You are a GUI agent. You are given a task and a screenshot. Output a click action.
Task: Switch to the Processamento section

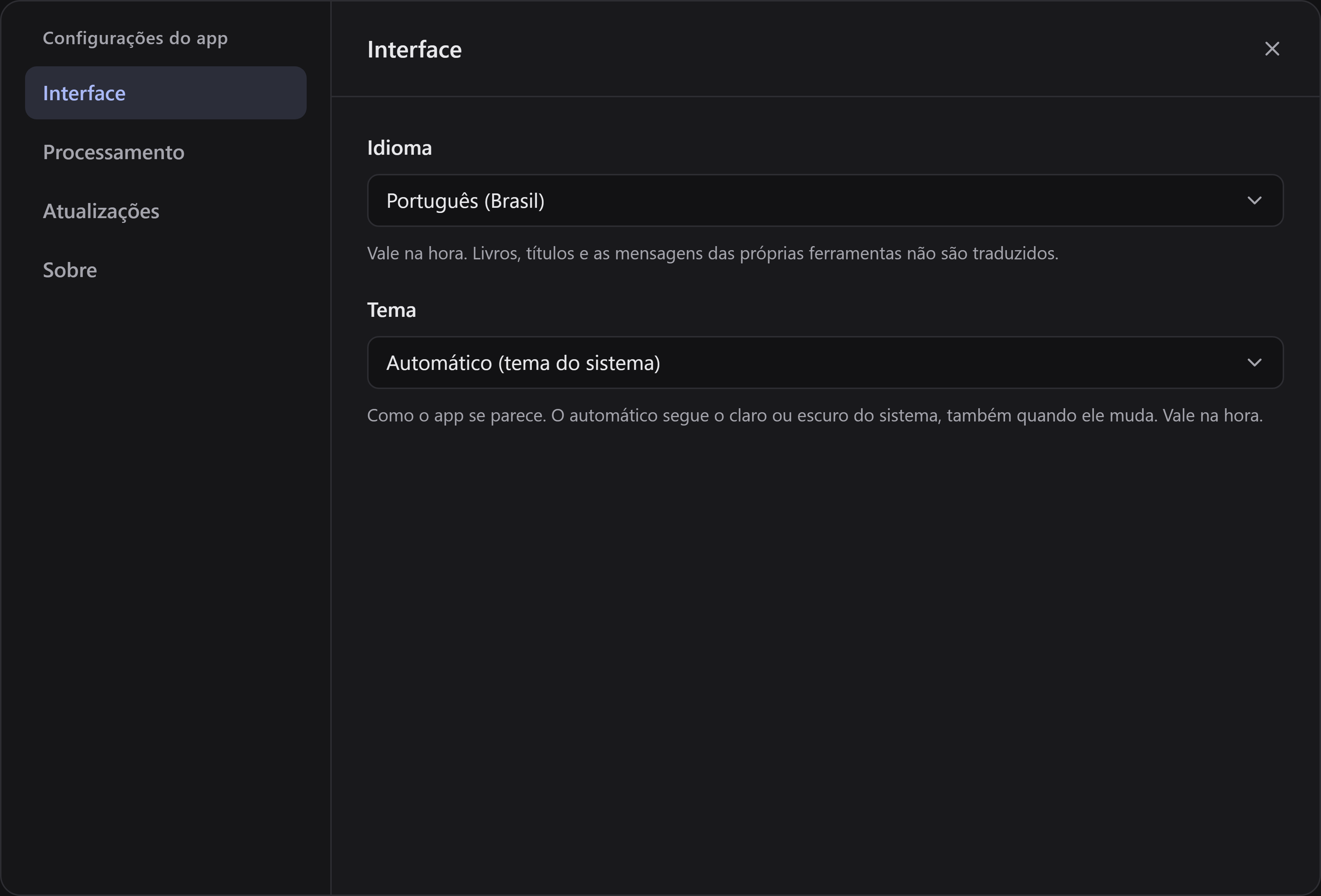click(165, 152)
